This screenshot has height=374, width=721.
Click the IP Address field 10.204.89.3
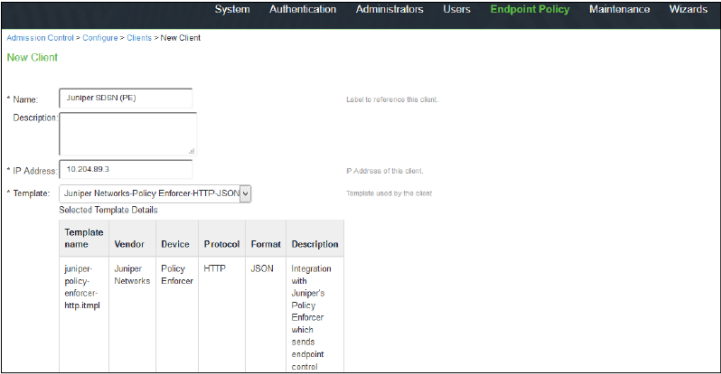coord(126,169)
